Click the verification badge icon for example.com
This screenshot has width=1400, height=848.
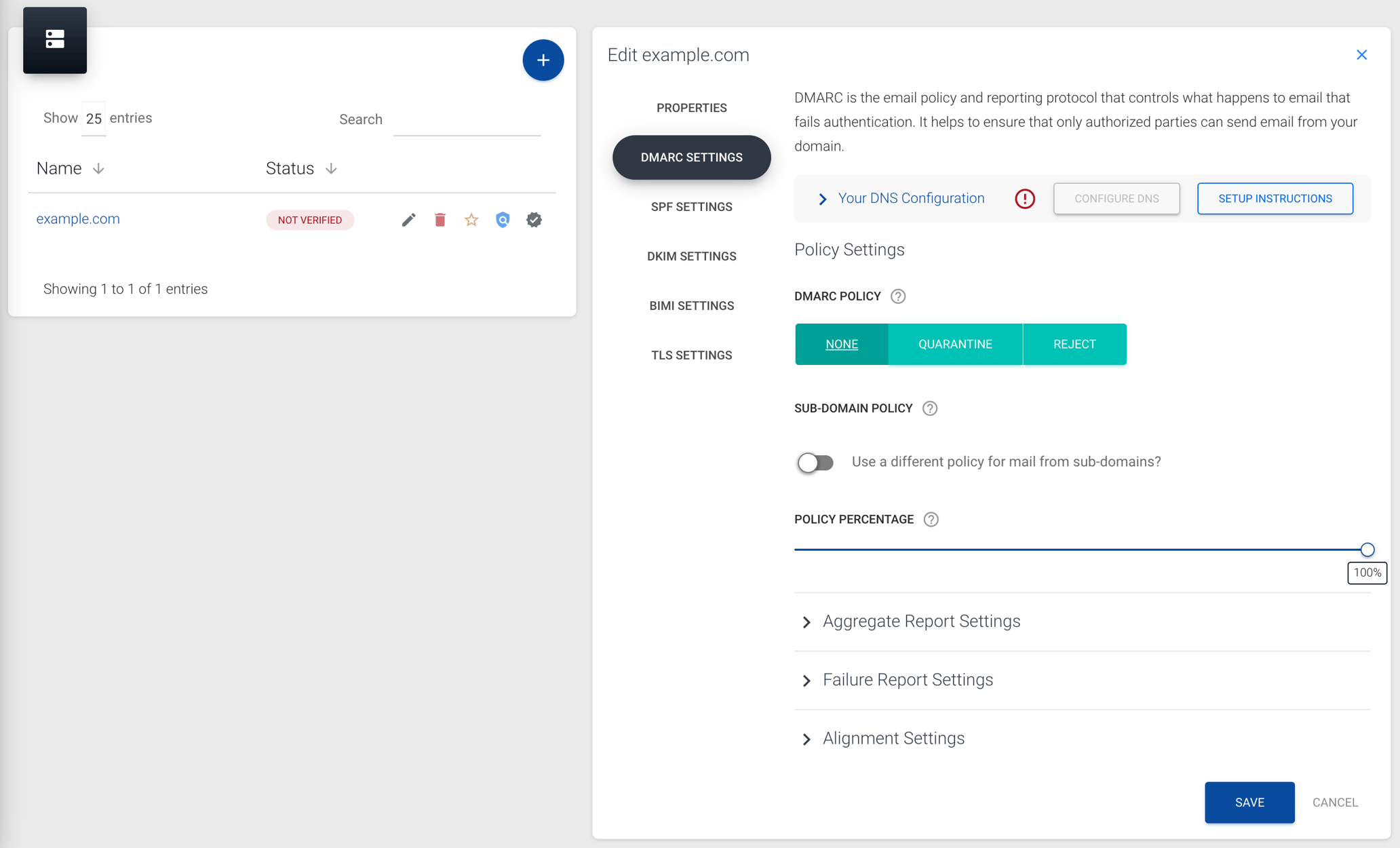point(534,219)
